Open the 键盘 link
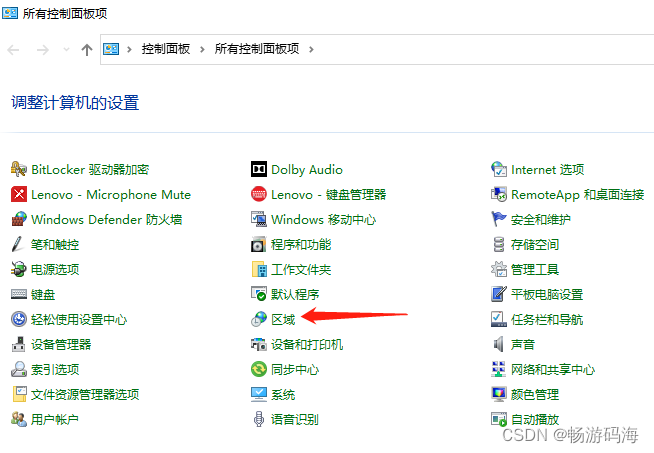Viewport: 654px width, 453px height. [x=43, y=294]
